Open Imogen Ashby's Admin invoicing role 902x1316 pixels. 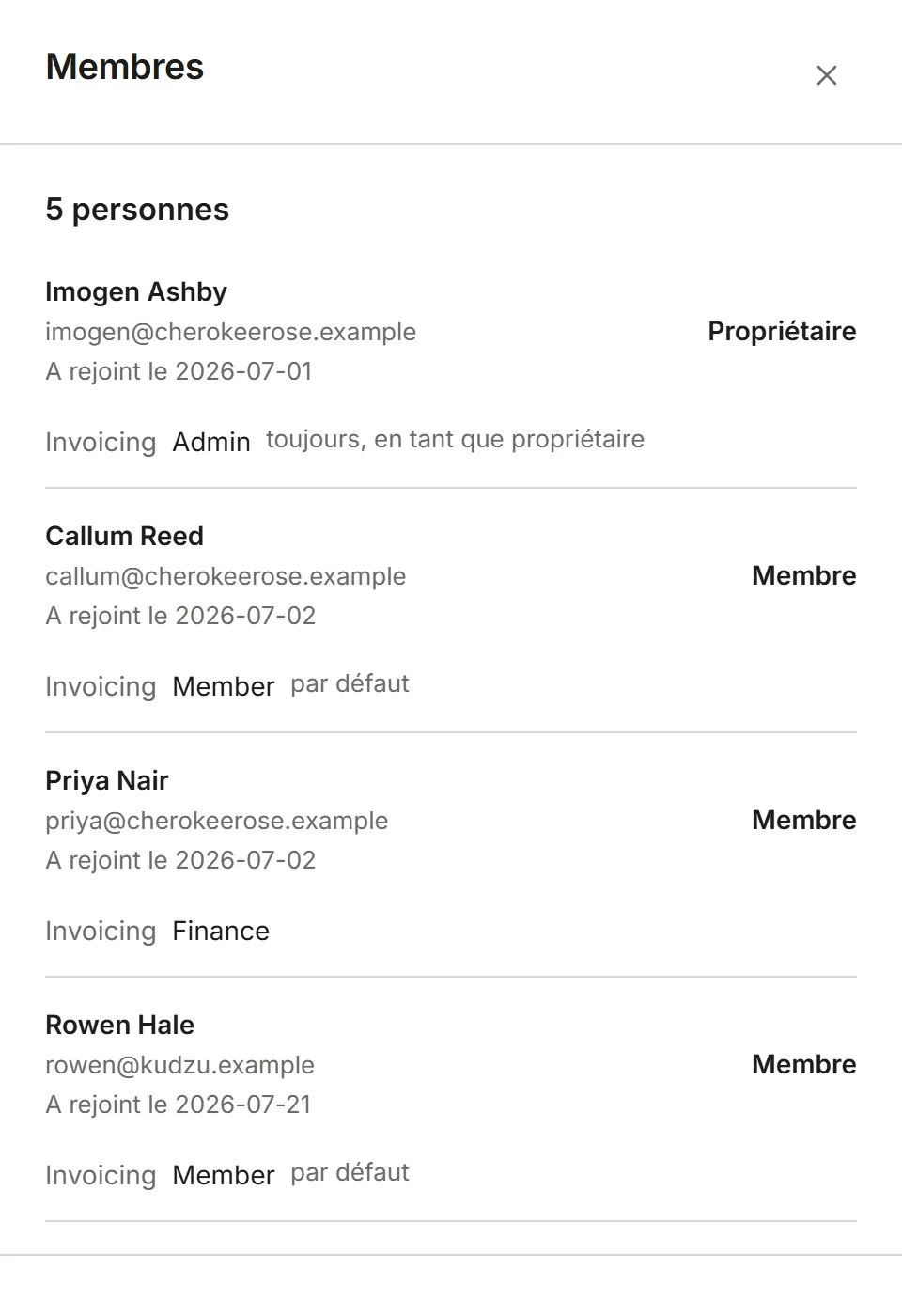pos(211,442)
